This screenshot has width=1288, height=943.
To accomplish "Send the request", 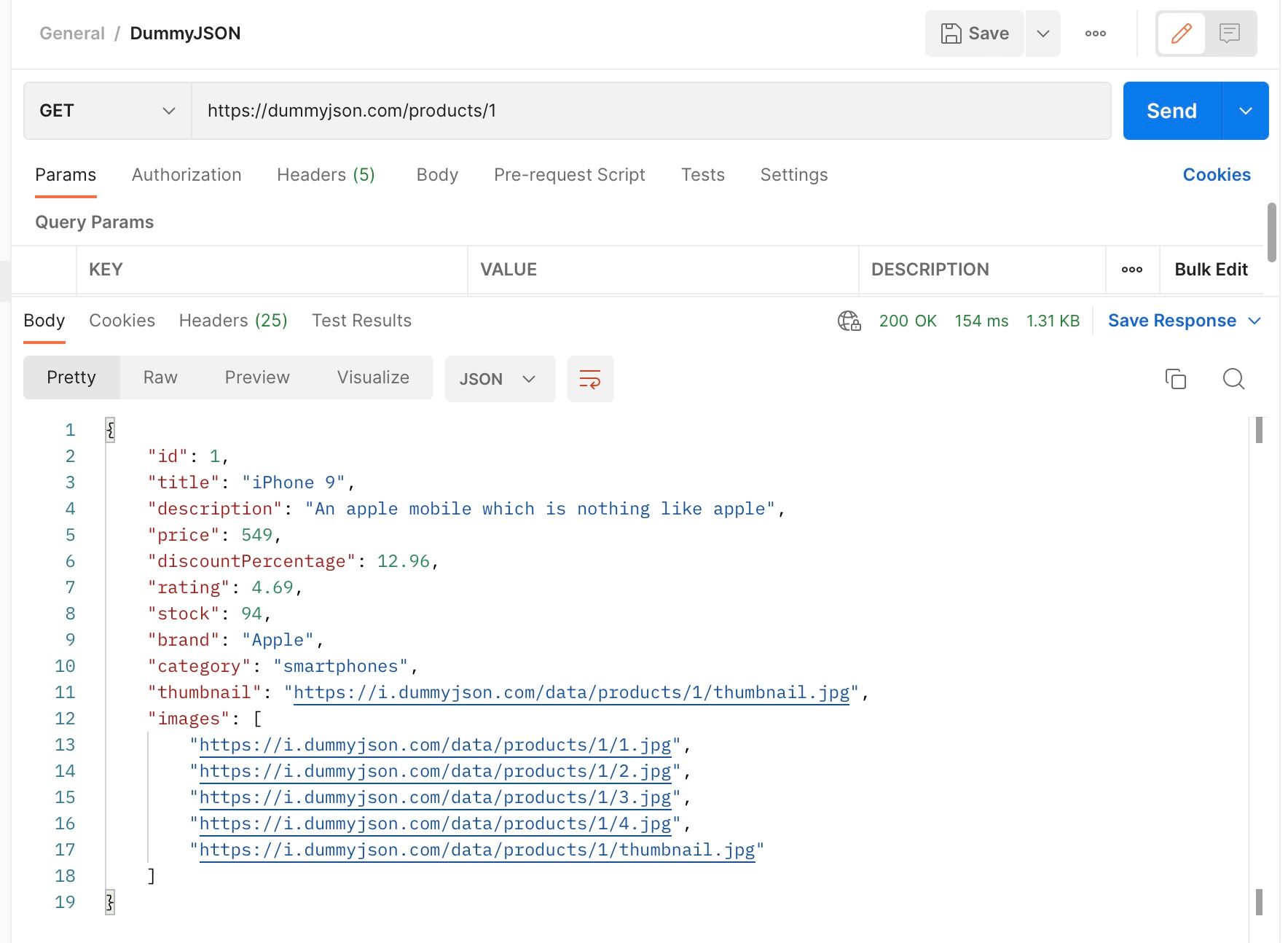I will [x=1171, y=111].
